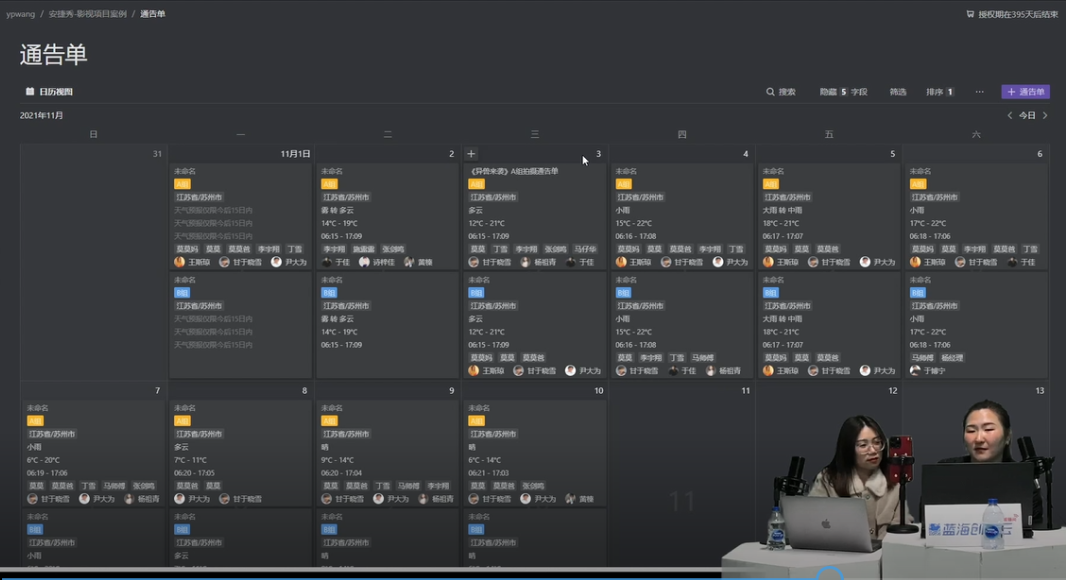Click 通告单 page title
The height and width of the screenshot is (580, 1066).
54,55
